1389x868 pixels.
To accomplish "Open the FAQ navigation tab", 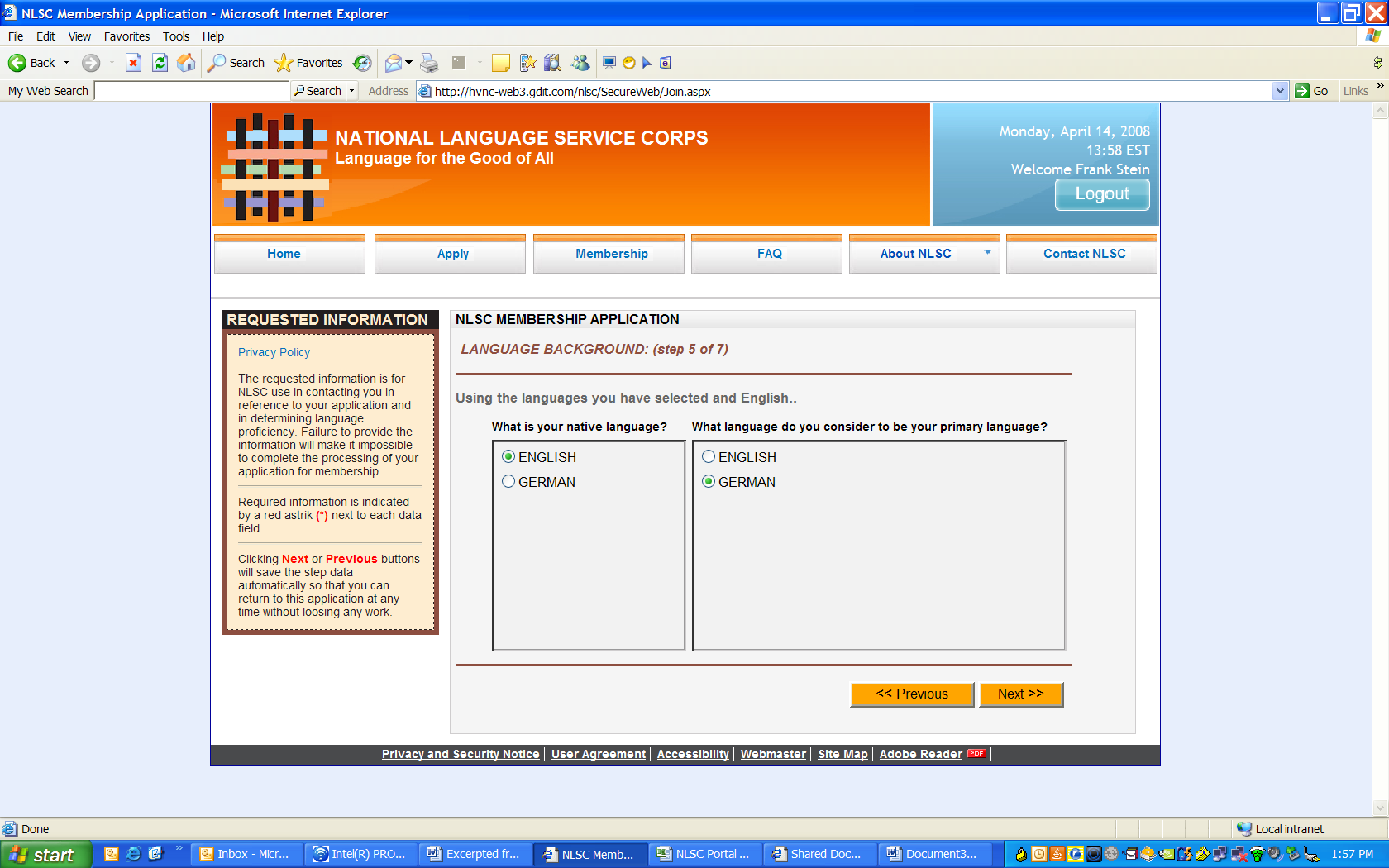I will (x=766, y=254).
